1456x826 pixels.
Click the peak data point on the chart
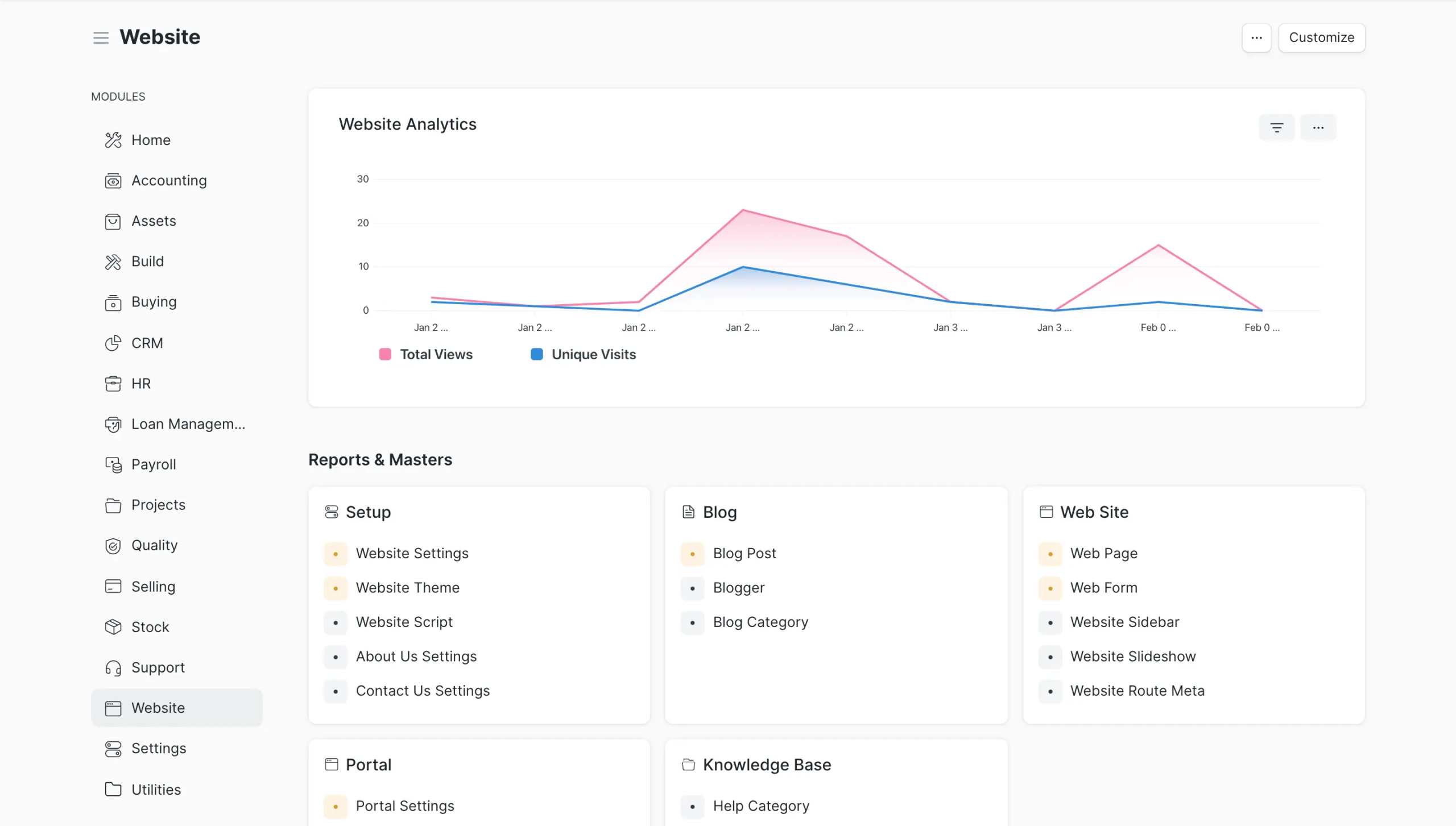[x=743, y=210]
